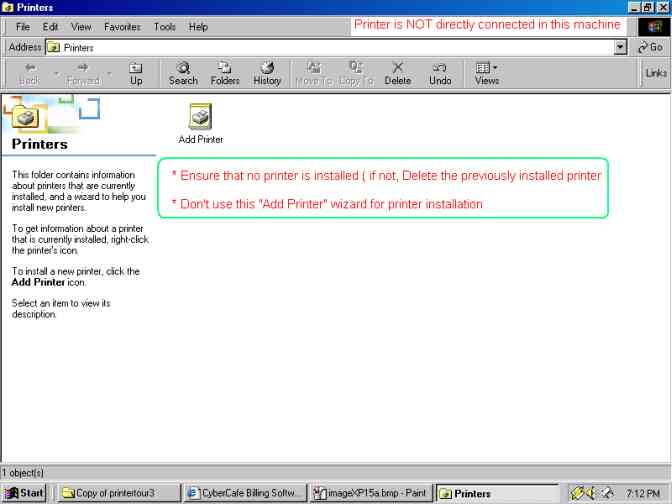Expand the Address bar dropdown
This screenshot has width=672, height=504.
620,47
